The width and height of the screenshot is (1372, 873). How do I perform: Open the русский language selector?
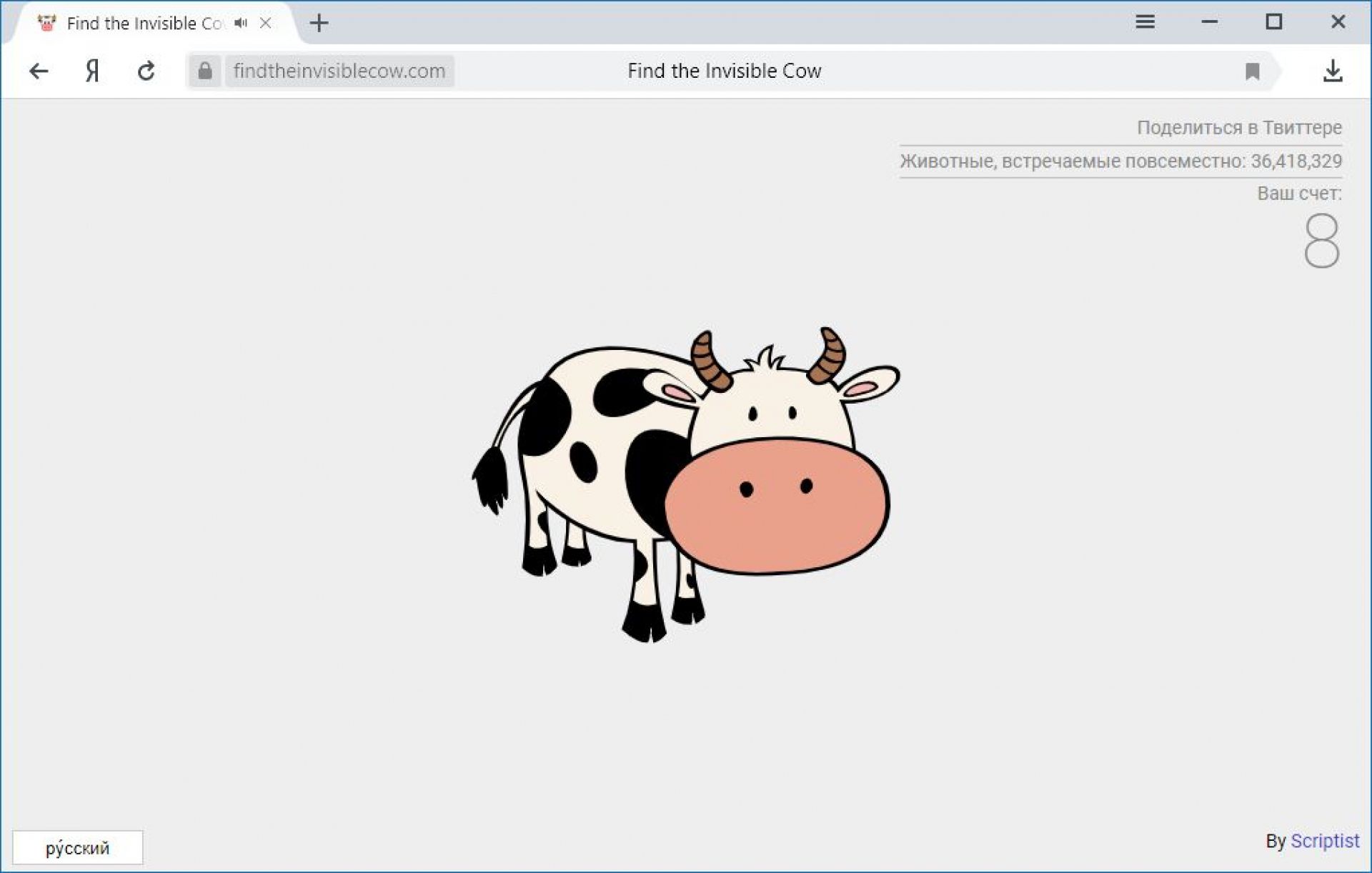tap(77, 847)
